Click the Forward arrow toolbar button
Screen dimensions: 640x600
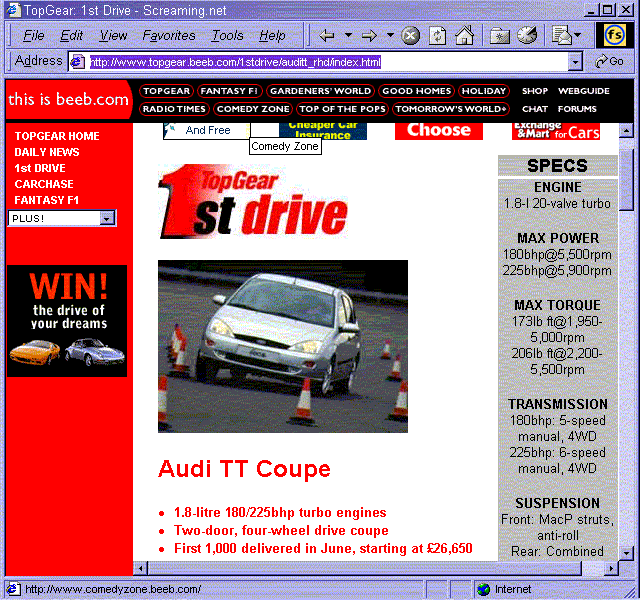[x=369, y=36]
